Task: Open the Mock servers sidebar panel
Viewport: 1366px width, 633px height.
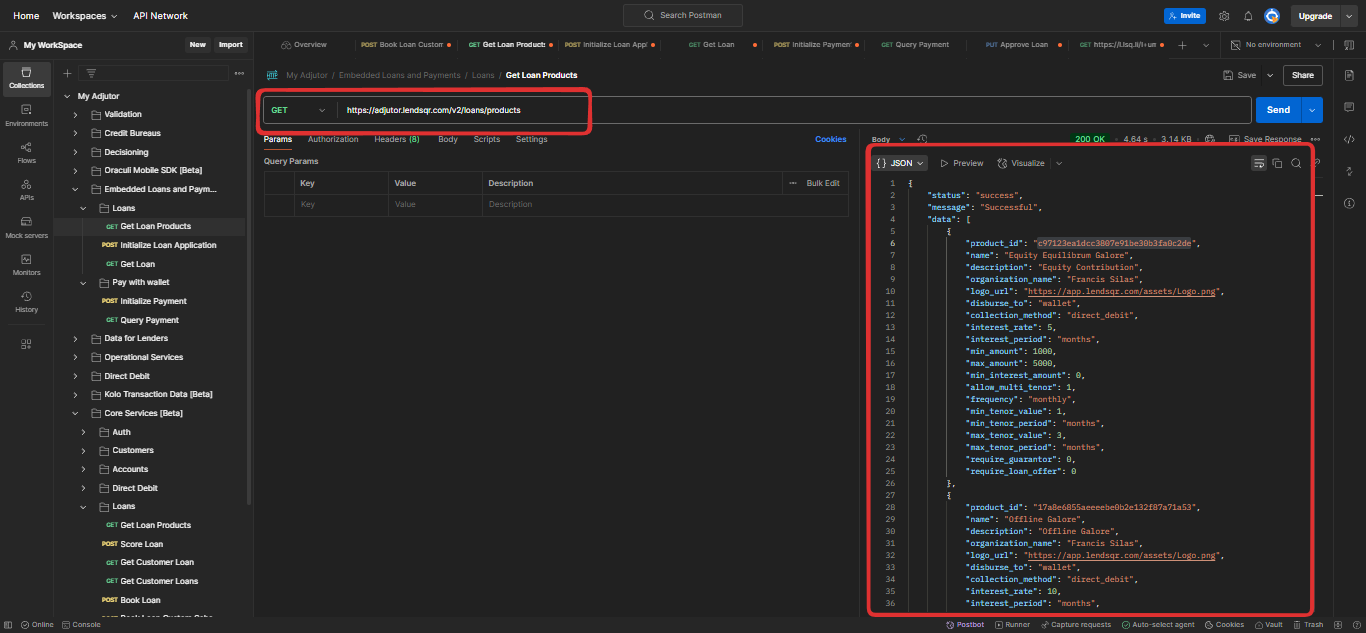Action: [x=27, y=228]
